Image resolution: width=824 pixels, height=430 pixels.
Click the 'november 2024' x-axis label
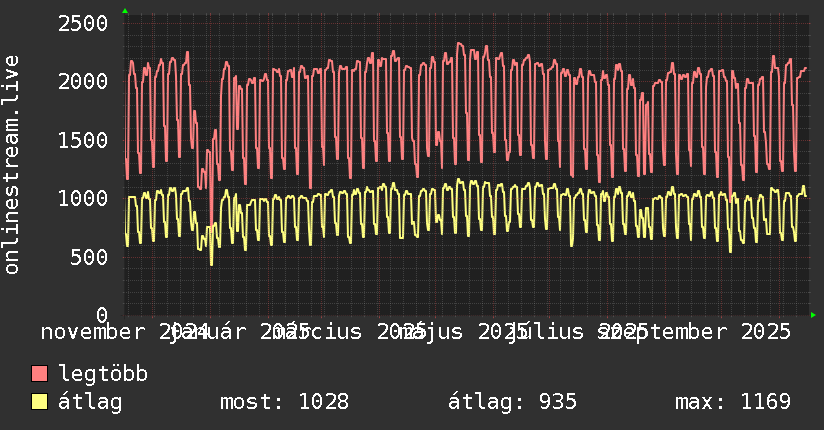tap(125, 332)
